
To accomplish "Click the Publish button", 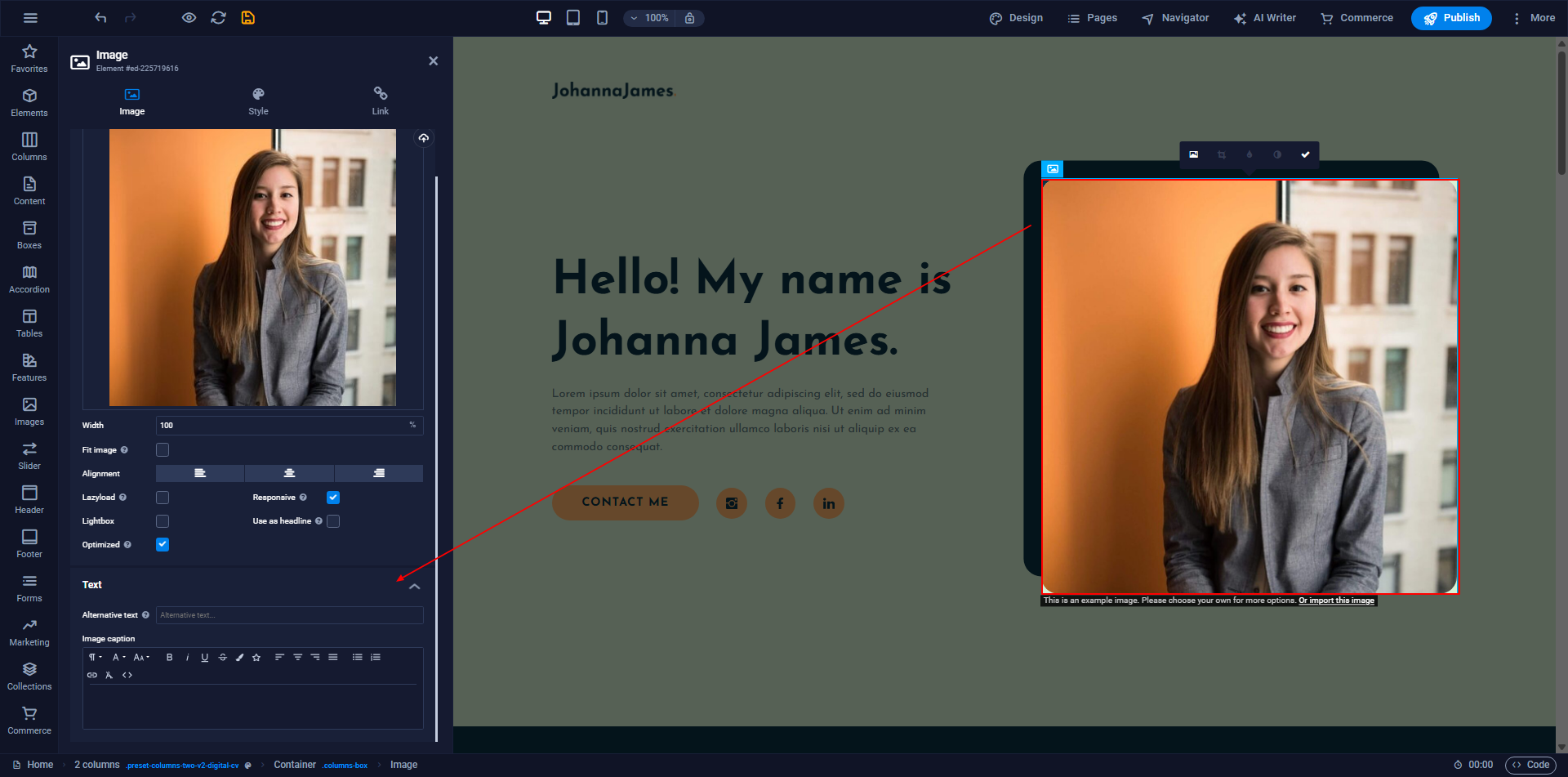I will point(1451,18).
